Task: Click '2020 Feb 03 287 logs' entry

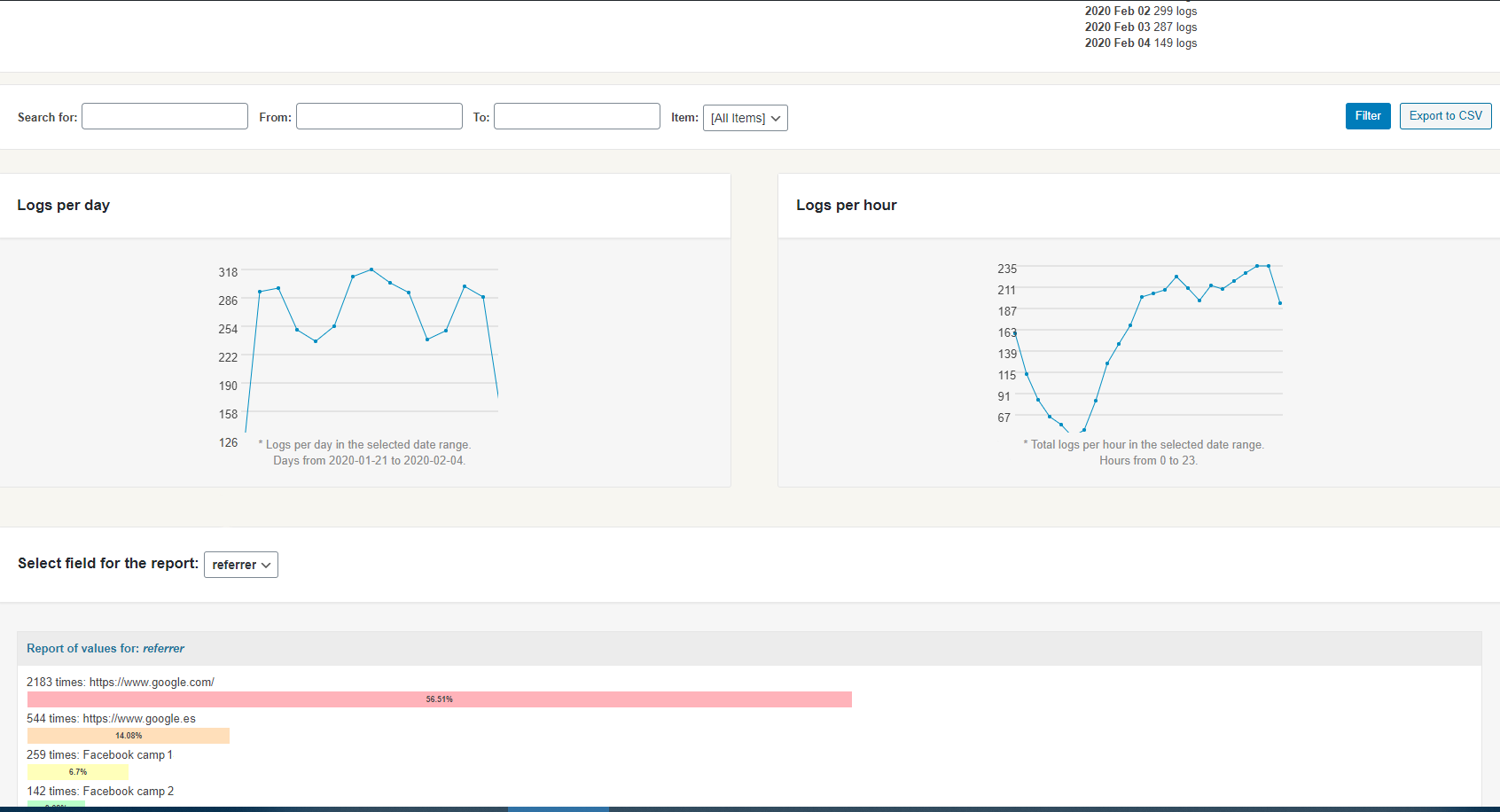Action: [1141, 27]
